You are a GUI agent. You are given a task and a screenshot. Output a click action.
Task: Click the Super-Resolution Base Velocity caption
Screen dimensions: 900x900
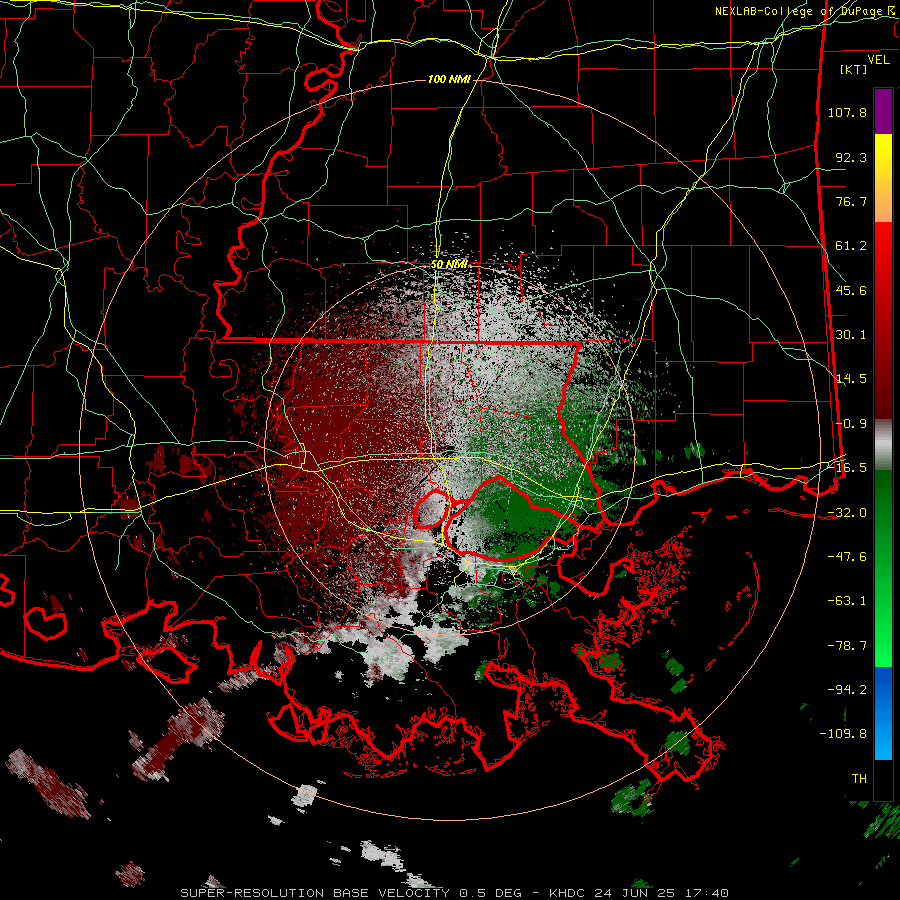point(455,893)
